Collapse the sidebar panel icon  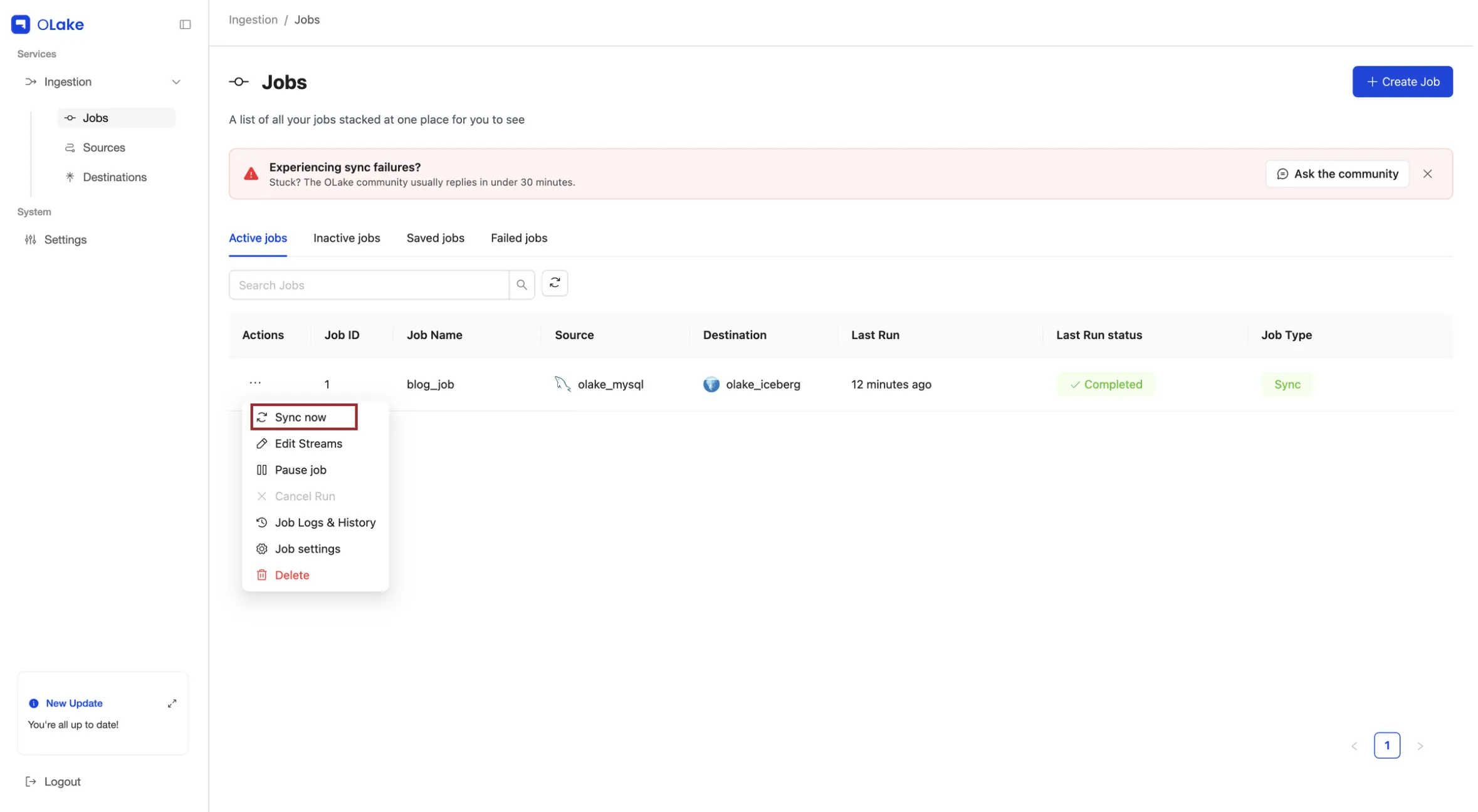click(x=185, y=24)
